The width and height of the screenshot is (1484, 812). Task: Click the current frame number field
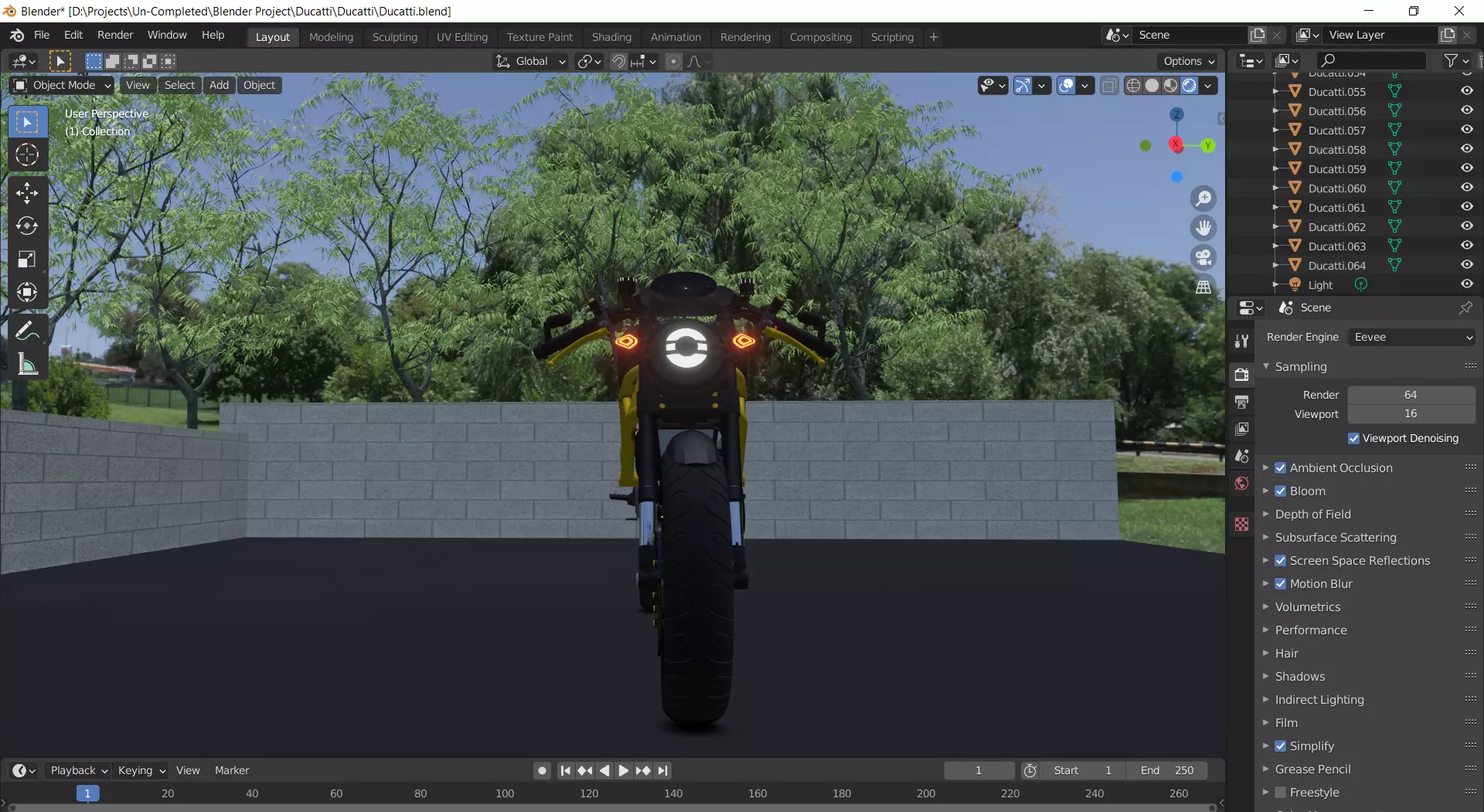(x=979, y=770)
